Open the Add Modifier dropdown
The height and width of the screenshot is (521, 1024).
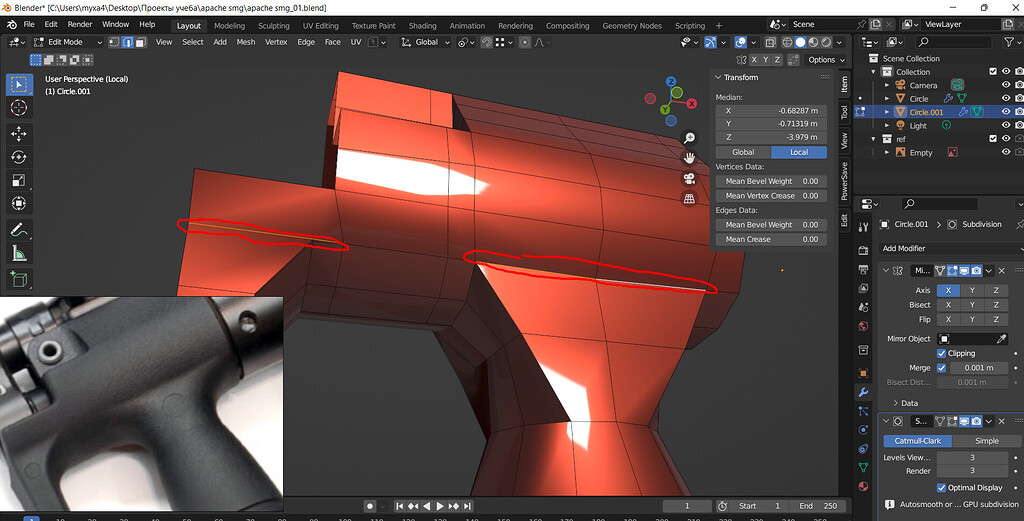(x=950, y=248)
